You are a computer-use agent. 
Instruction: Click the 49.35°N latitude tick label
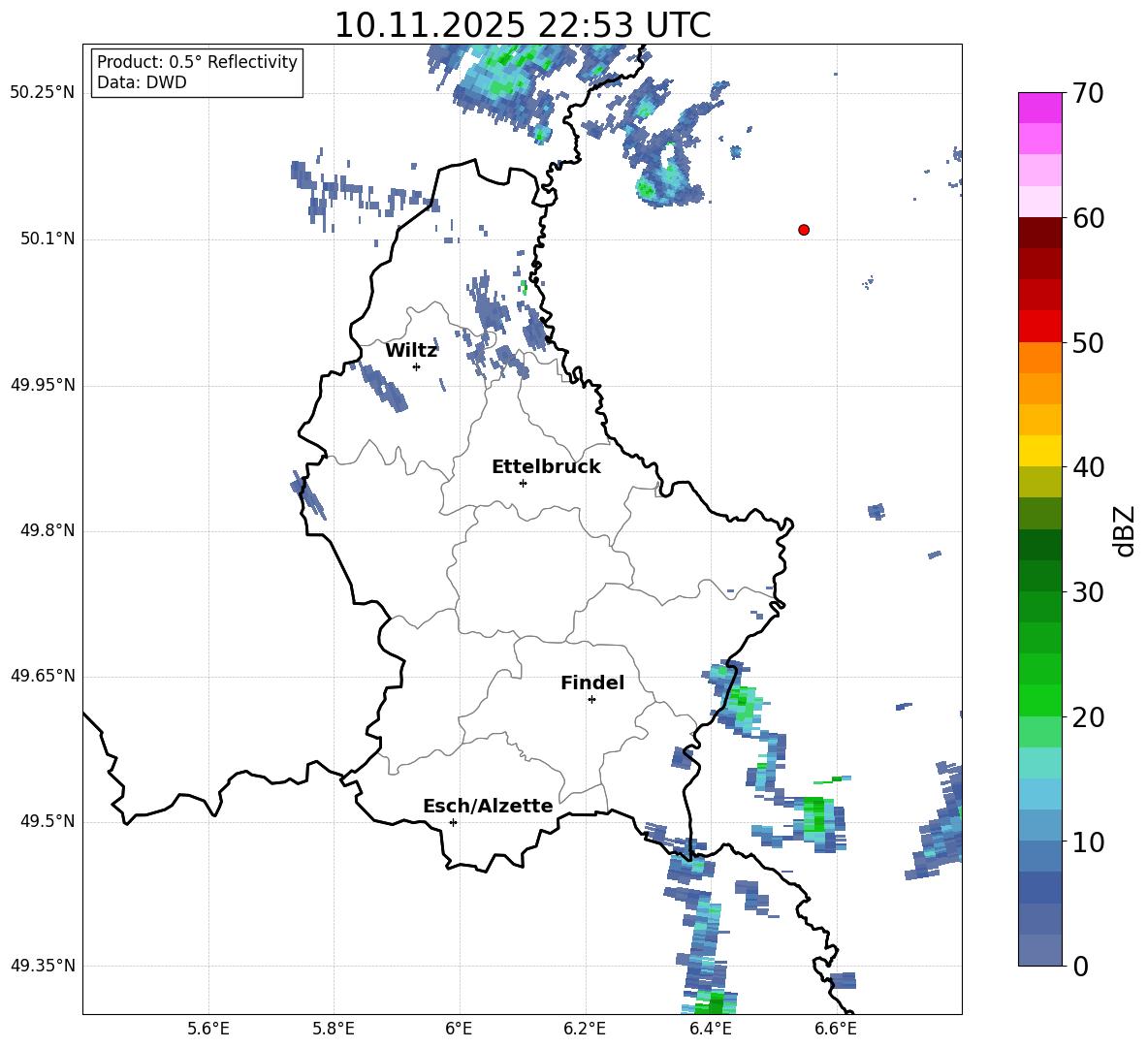point(43,966)
